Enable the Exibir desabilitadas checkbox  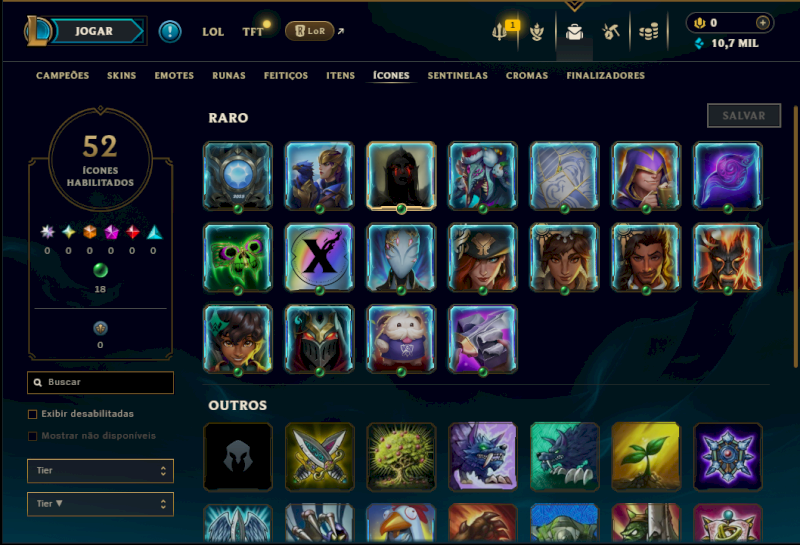pos(33,414)
